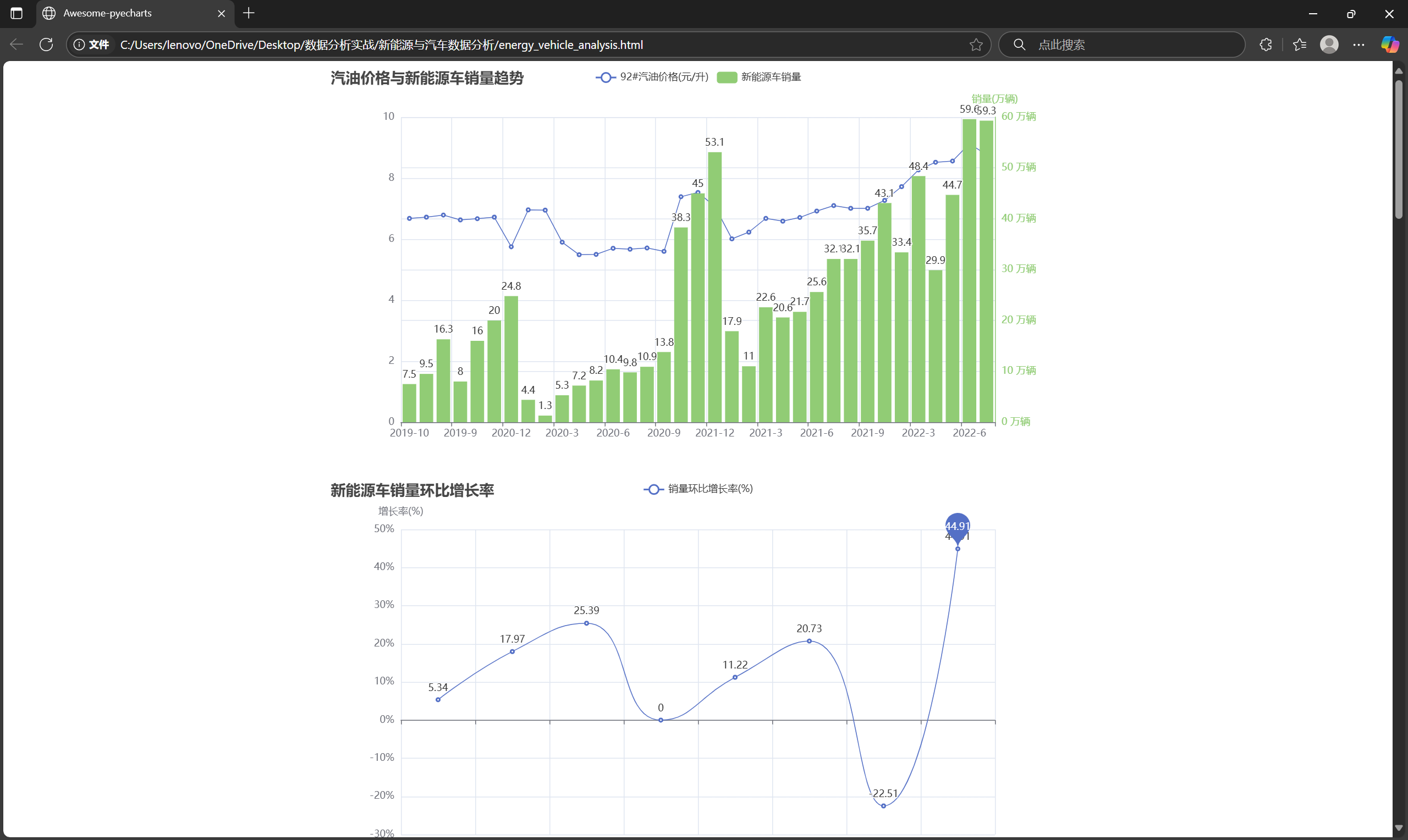Open a new browser tab
The image size is (1408, 840).
pos(249,13)
